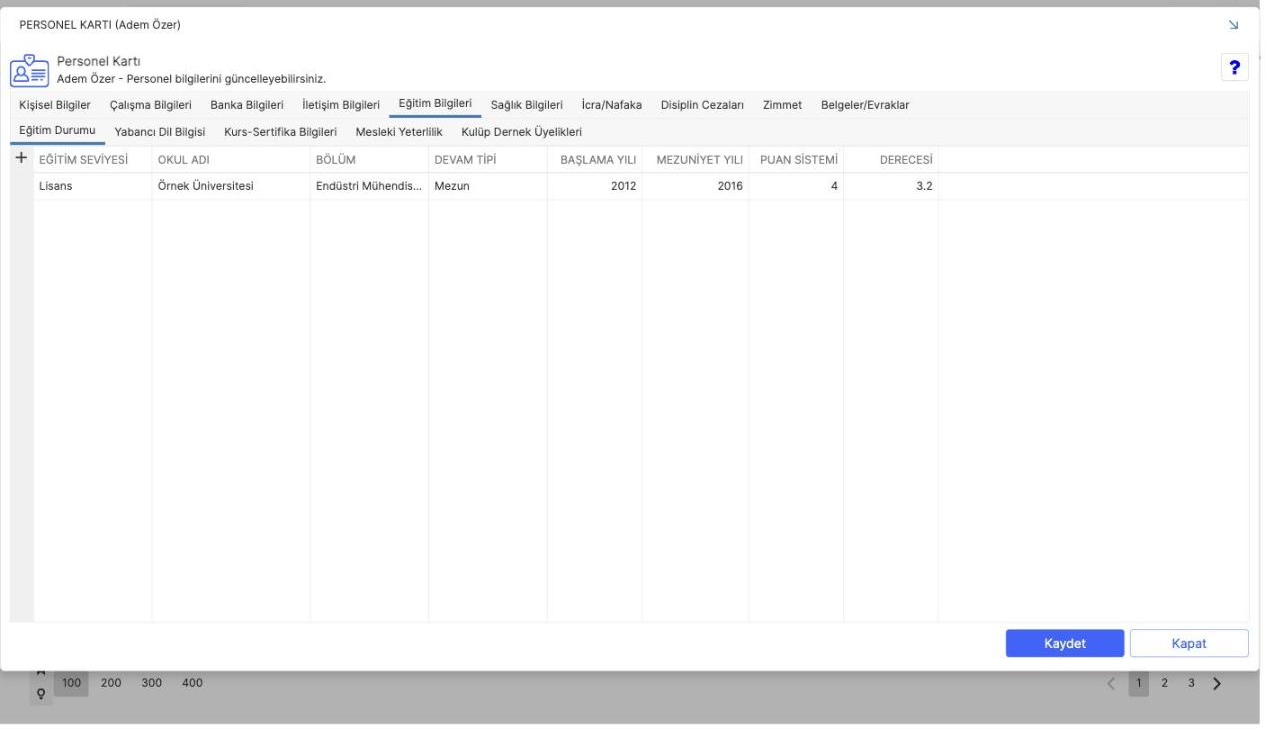
Task: Click the MEZUNİYET YILI column header
Action: 695,159
